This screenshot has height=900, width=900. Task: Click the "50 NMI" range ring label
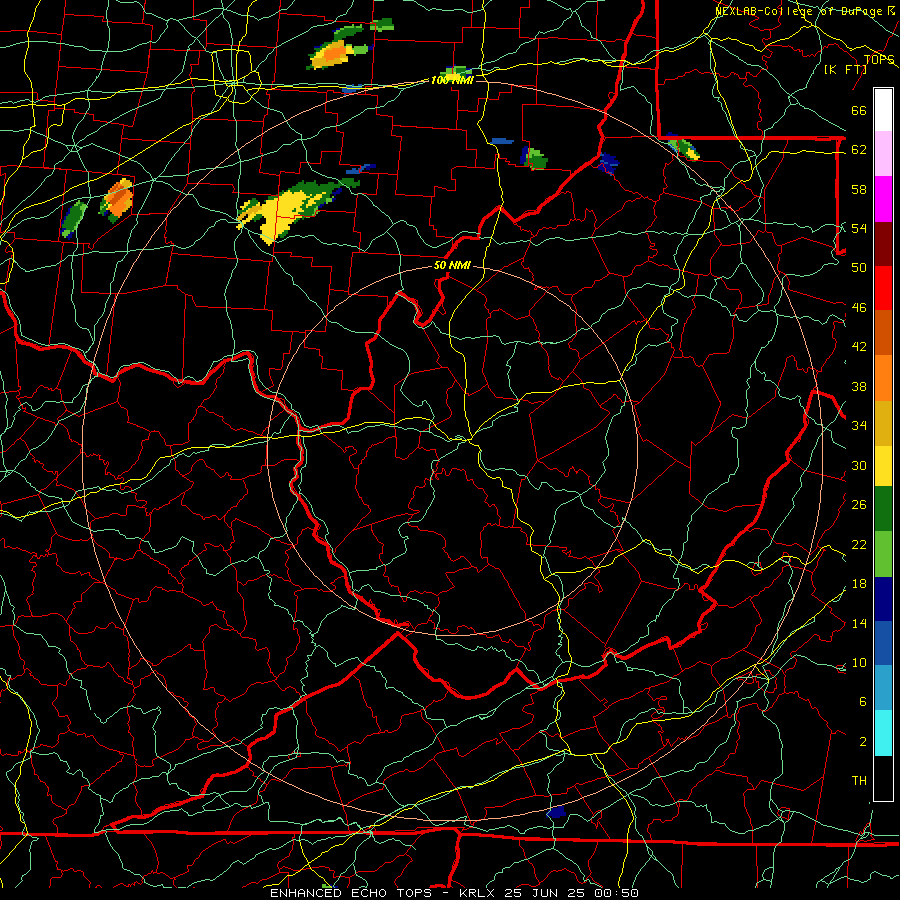point(452,265)
